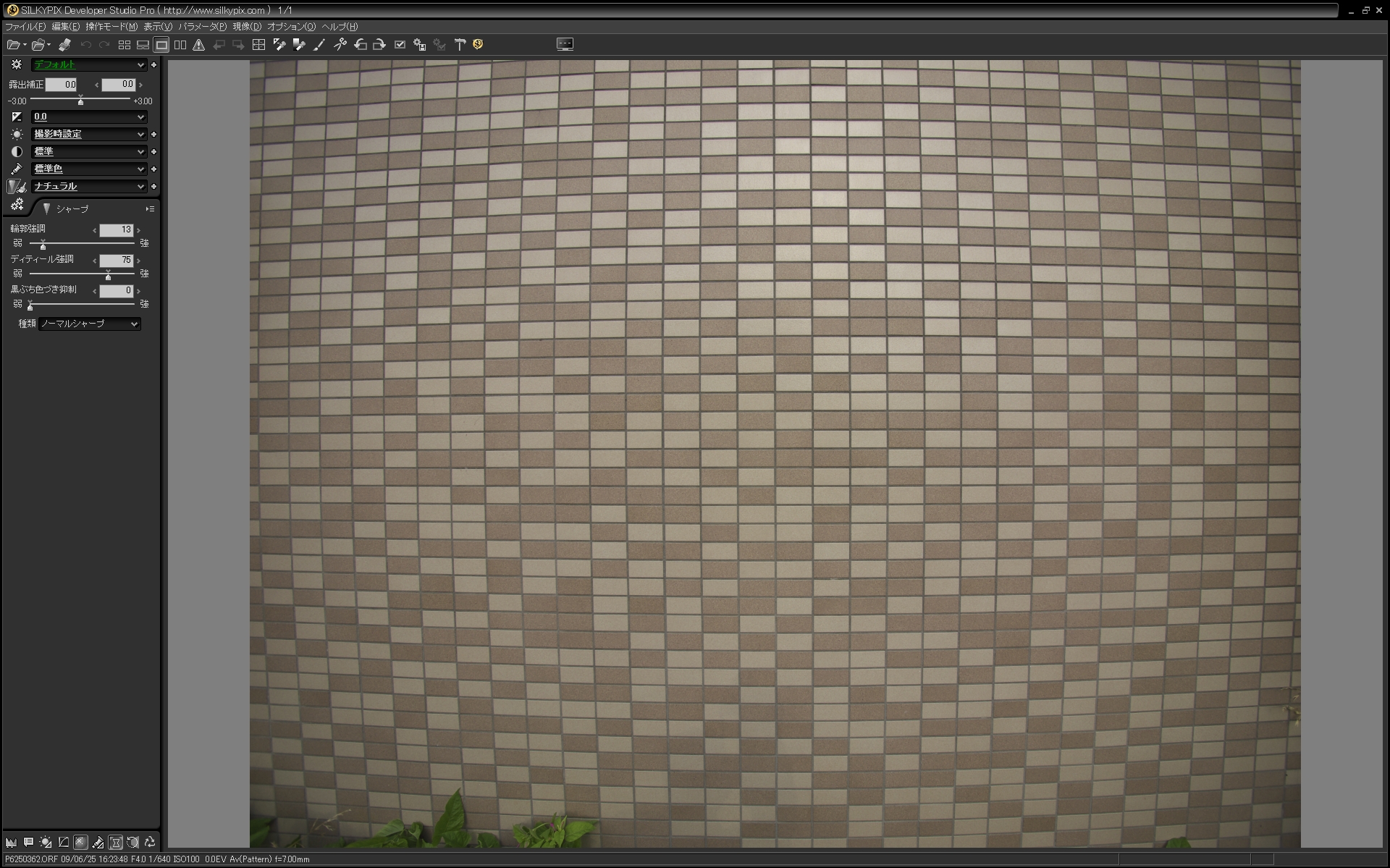Click the rotate left toolbar icon
Image resolution: width=1390 pixels, height=868 pixels.
point(360,45)
